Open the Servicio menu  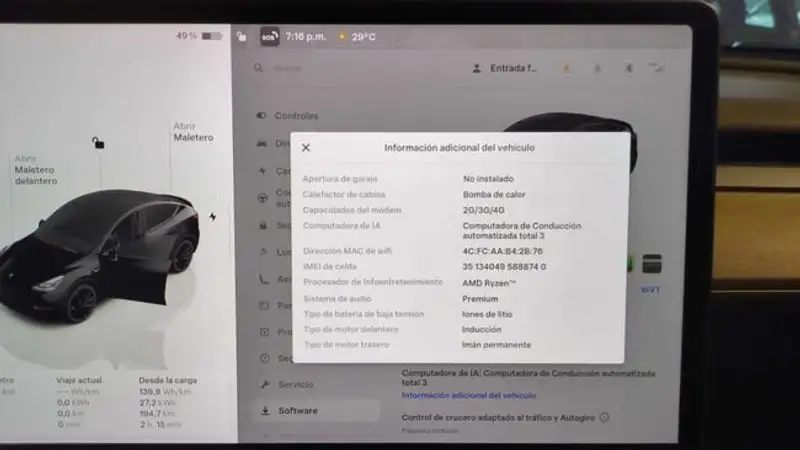coord(296,385)
